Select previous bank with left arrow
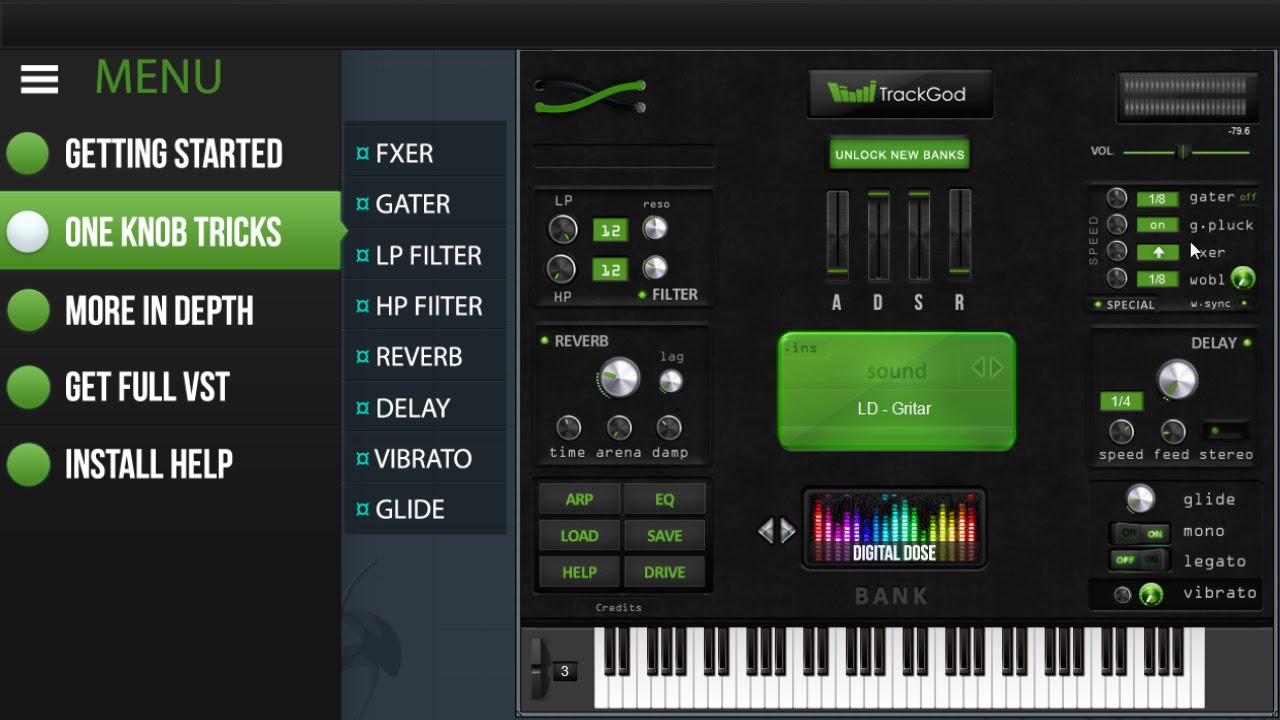1280x720 pixels. point(766,531)
